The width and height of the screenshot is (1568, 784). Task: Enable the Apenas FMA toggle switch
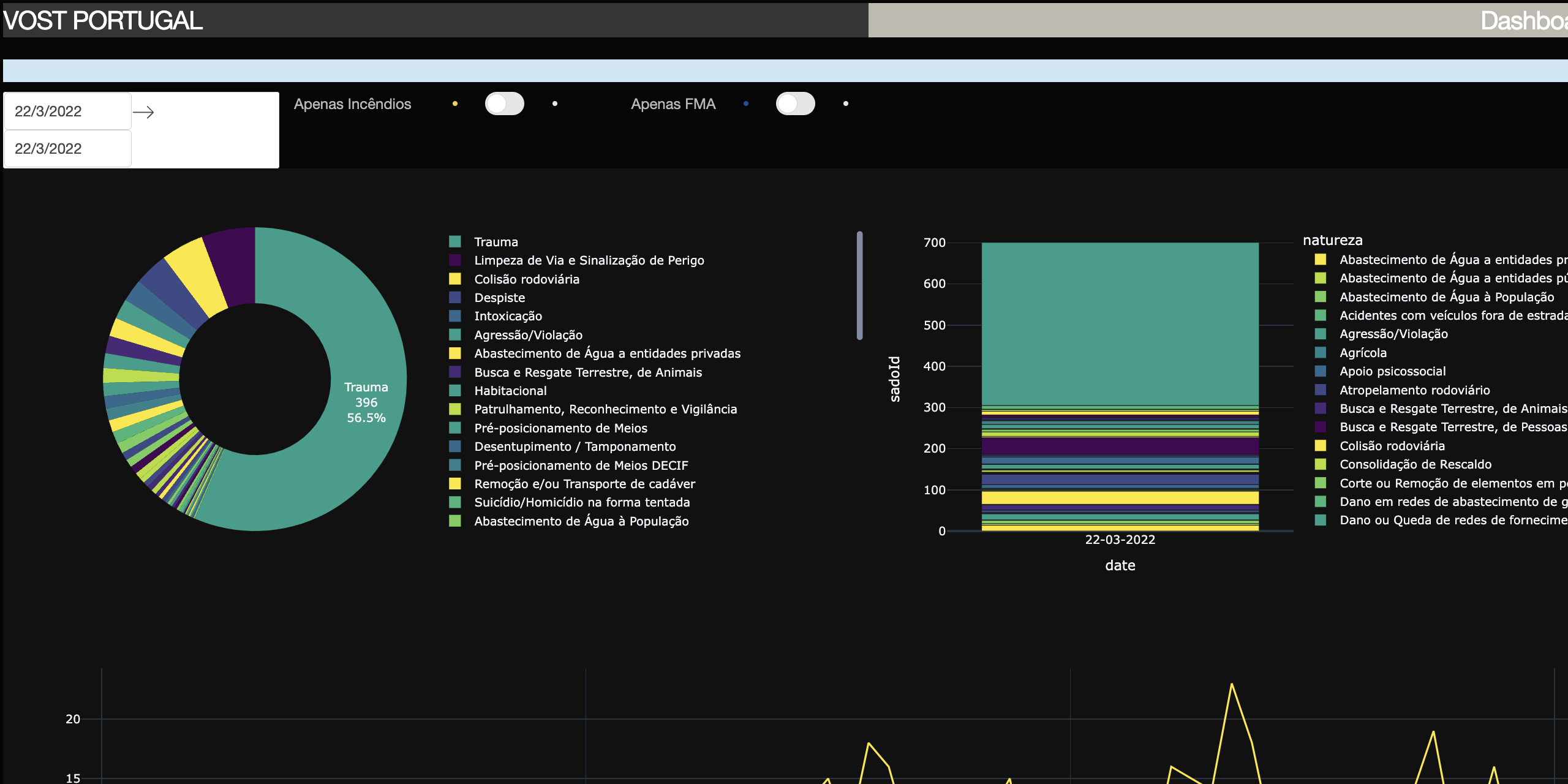pos(795,104)
